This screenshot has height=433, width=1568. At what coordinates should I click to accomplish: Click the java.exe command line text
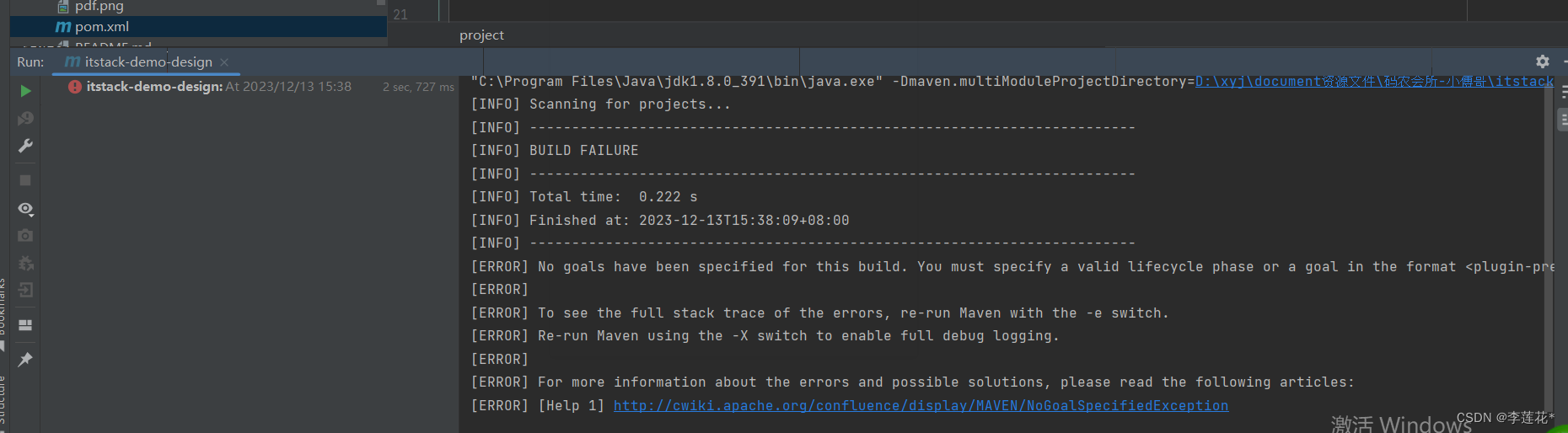tap(832, 82)
